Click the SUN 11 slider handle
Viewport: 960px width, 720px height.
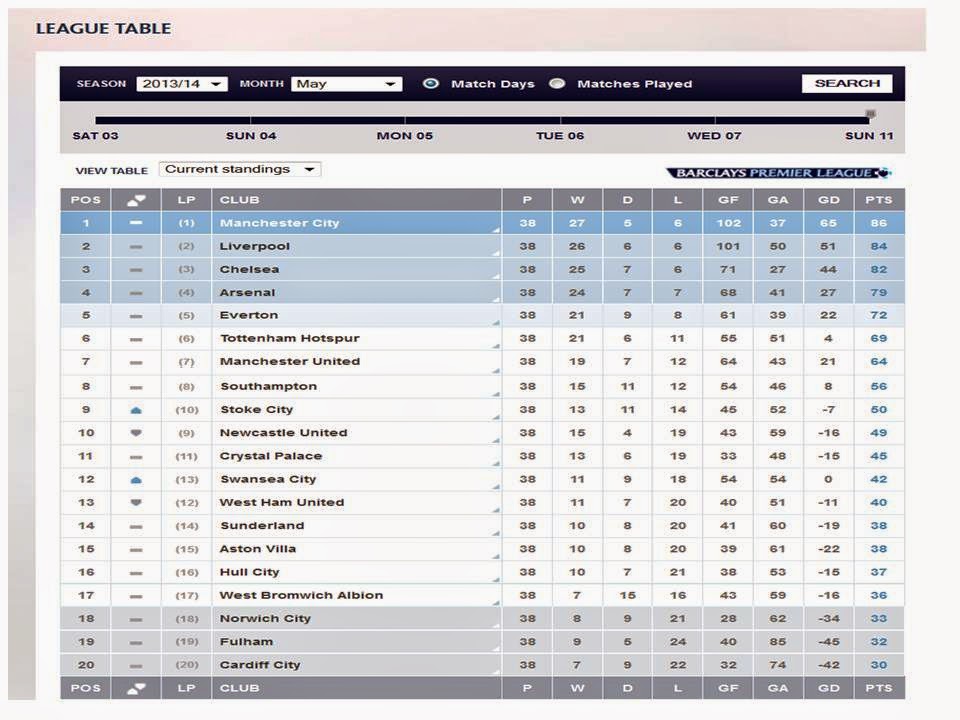(x=870, y=114)
